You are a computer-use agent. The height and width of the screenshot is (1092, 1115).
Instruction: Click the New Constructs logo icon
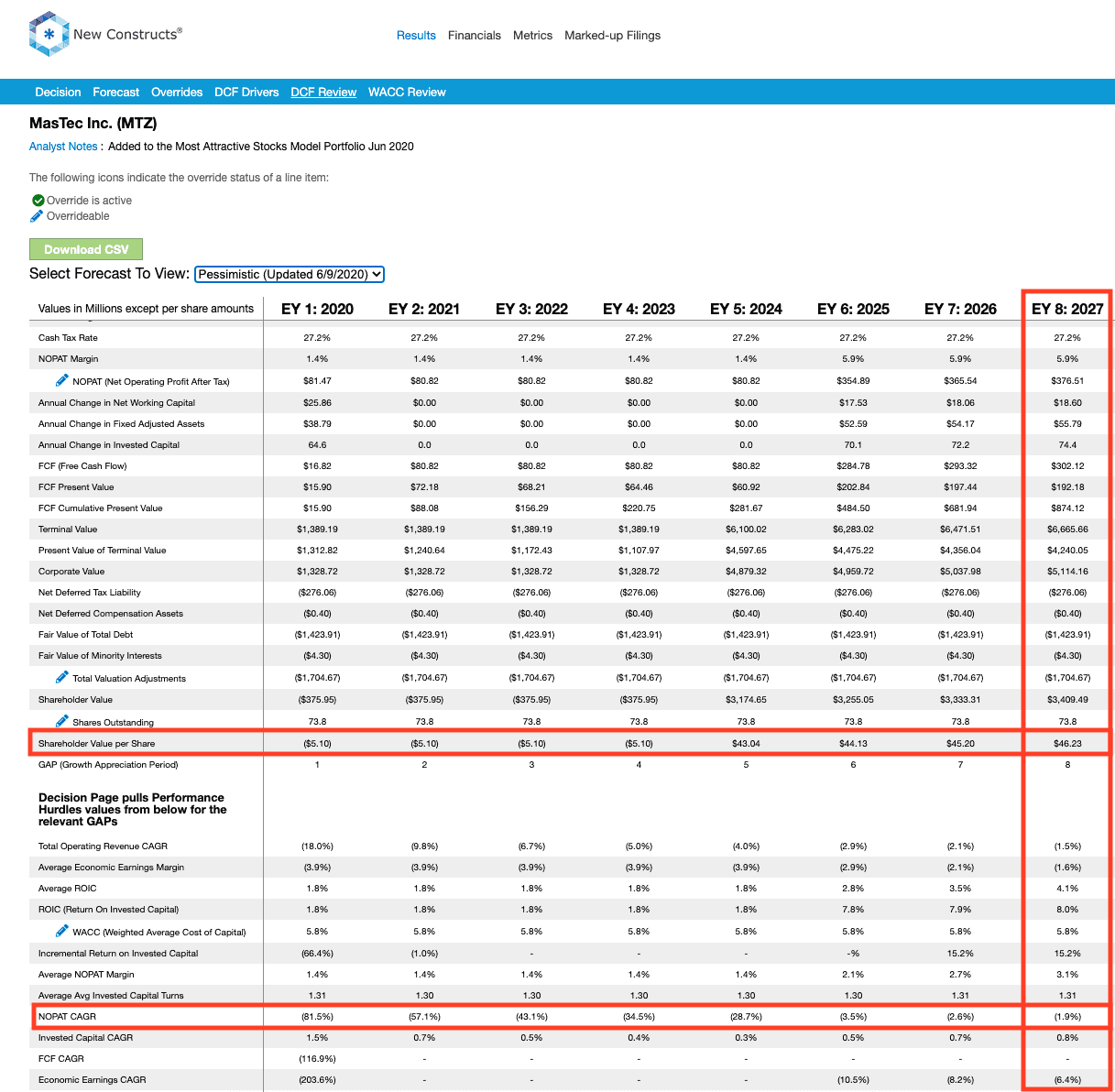[x=49, y=34]
